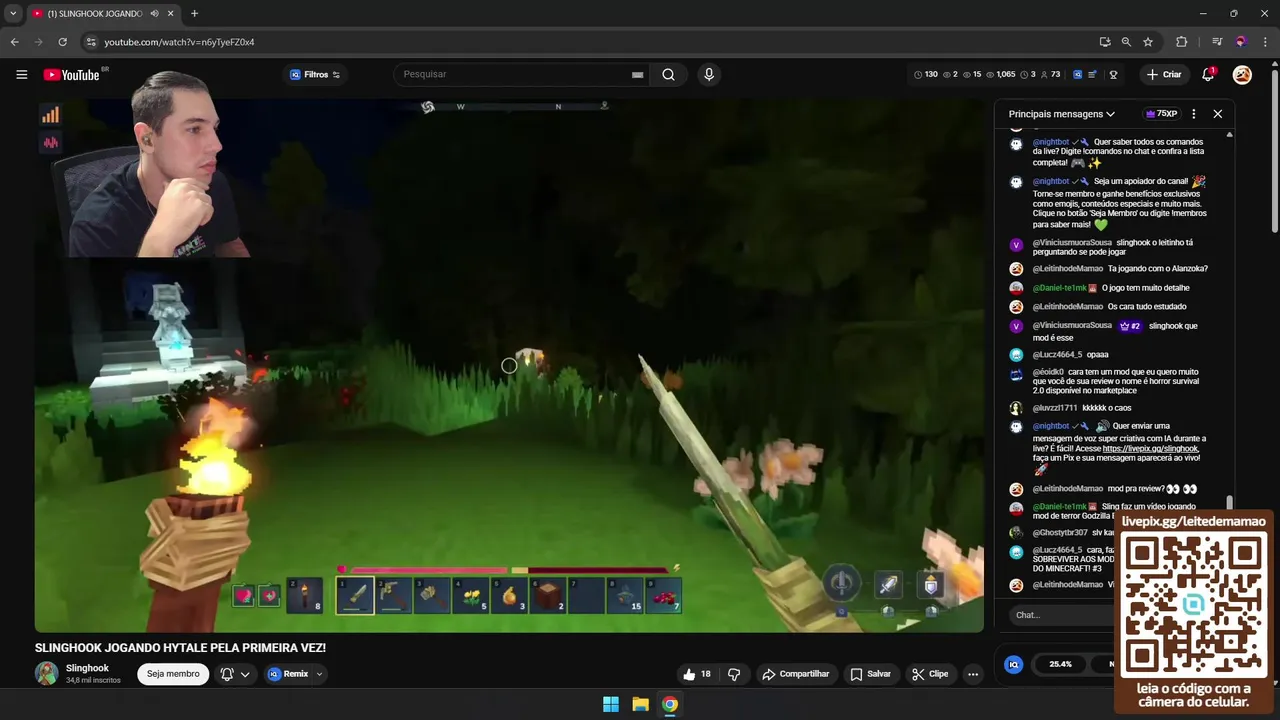The height and width of the screenshot is (720, 1280).
Task: Click the pink waveform icon on video
Action: point(50,143)
